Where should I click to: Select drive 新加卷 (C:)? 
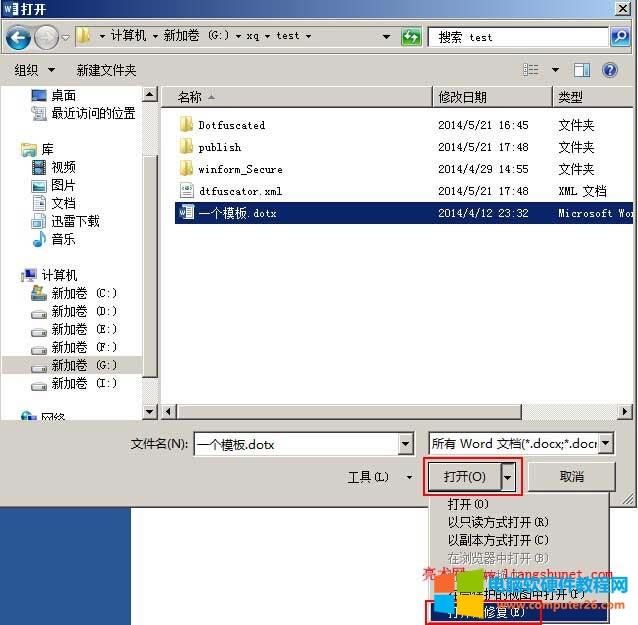[x=74, y=293]
